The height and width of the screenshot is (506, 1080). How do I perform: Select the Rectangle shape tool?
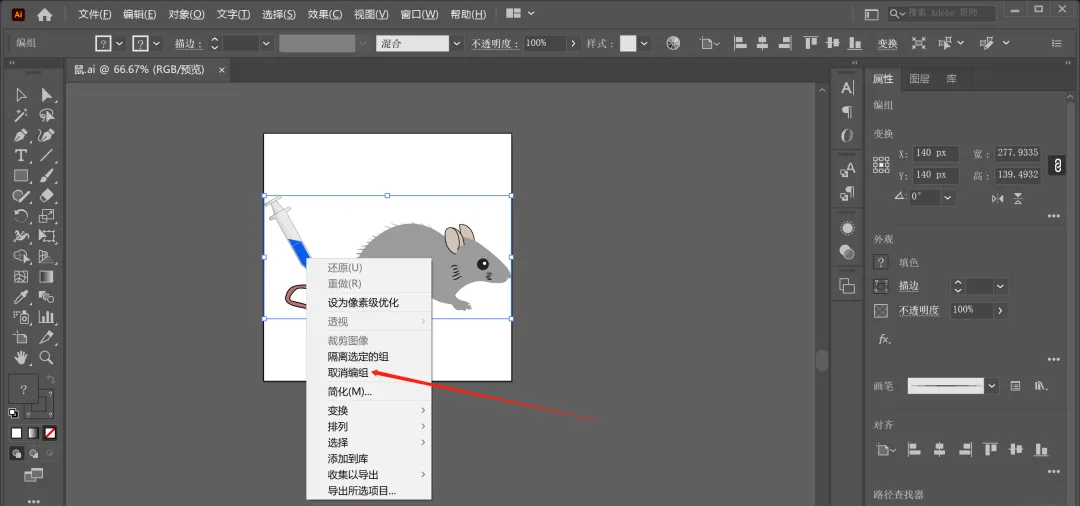(x=21, y=176)
